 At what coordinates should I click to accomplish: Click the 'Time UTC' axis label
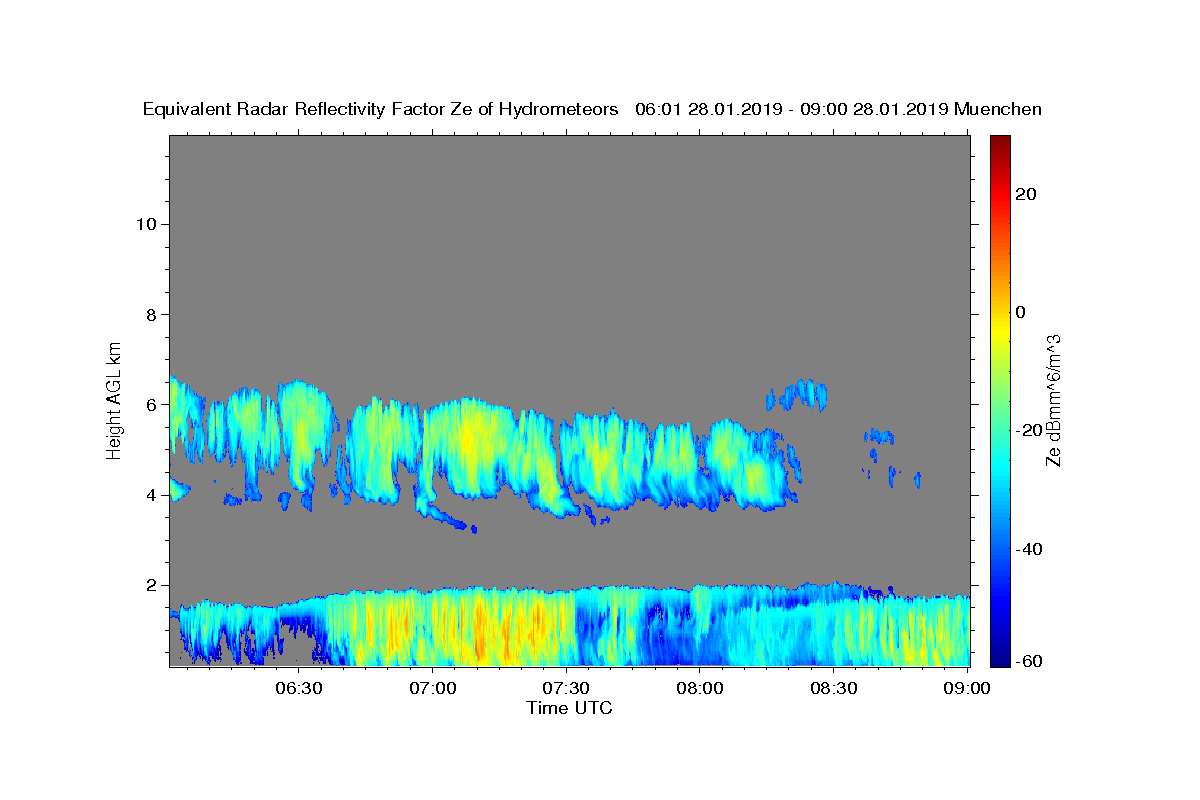point(569,709)
